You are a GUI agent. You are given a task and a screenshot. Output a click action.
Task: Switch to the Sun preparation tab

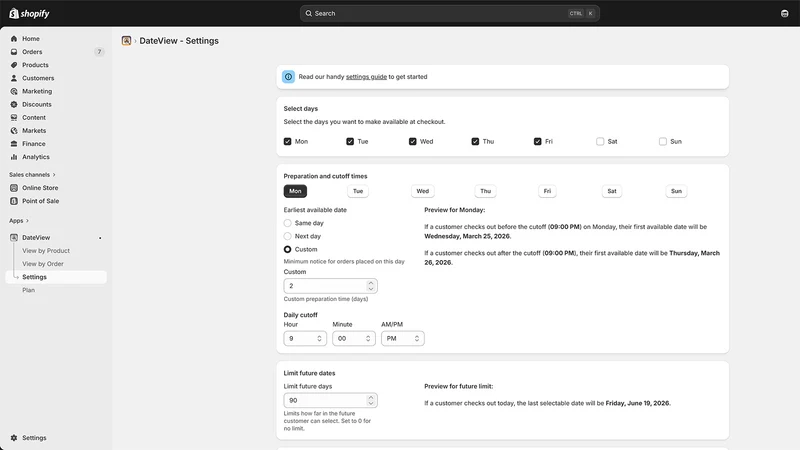tap(677, 191)
